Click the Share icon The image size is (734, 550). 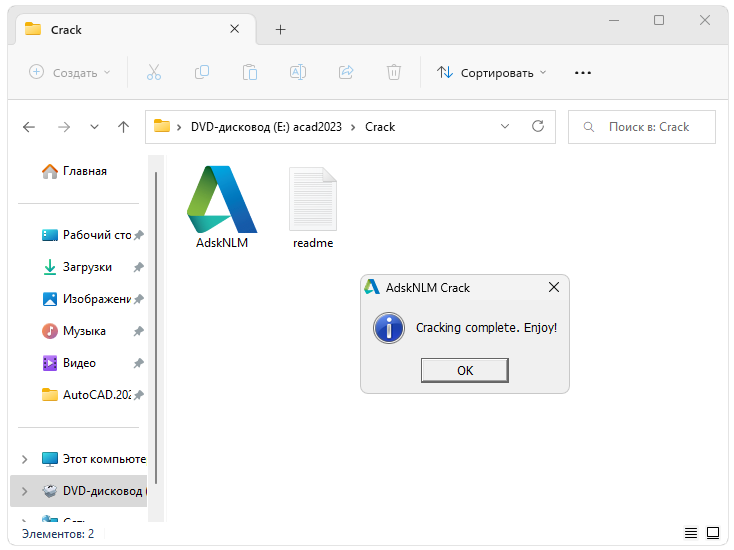coord(346,73)
